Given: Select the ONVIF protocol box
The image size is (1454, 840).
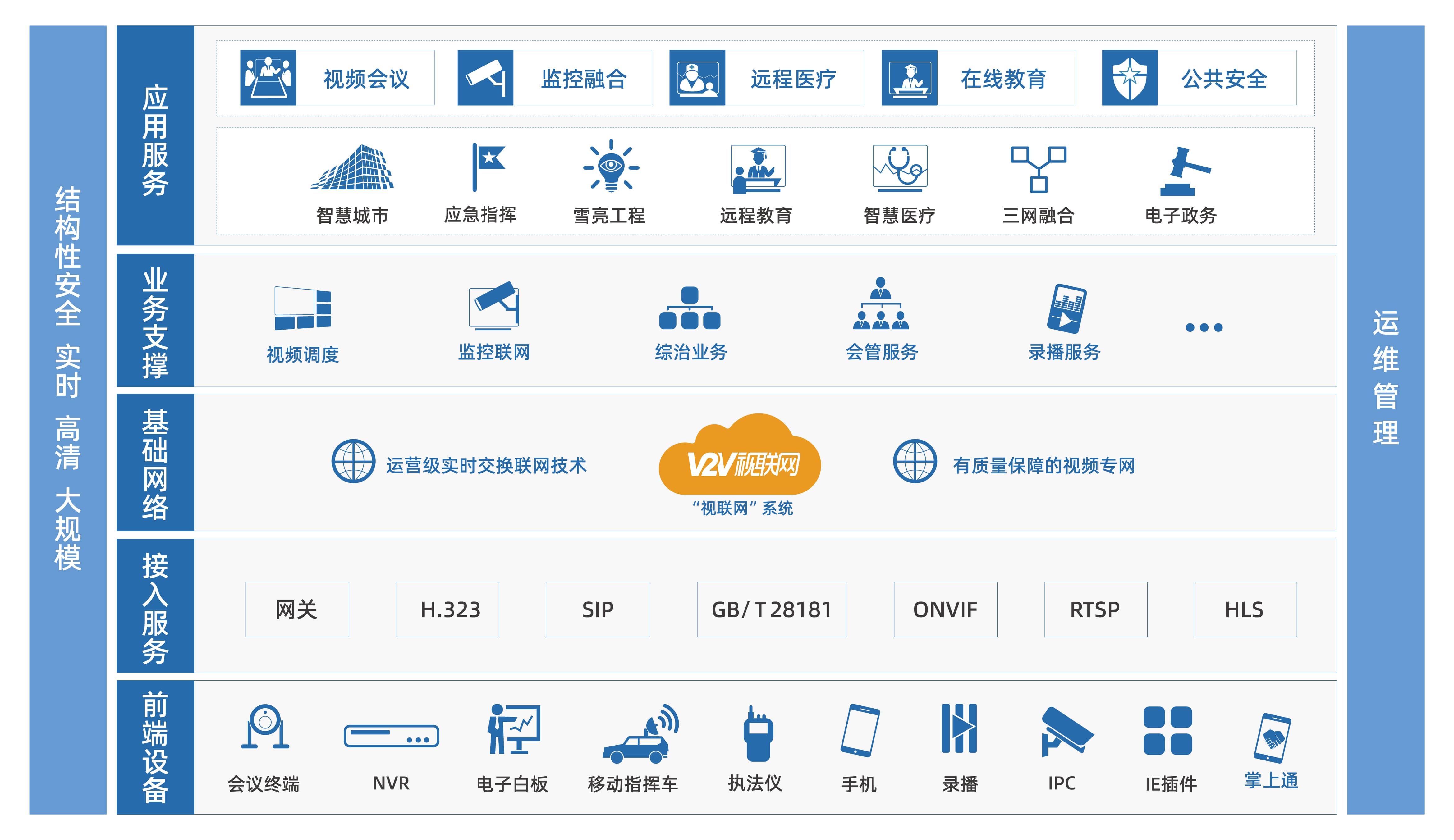Looking at the screenshot, I should click(x=945, y=609).
